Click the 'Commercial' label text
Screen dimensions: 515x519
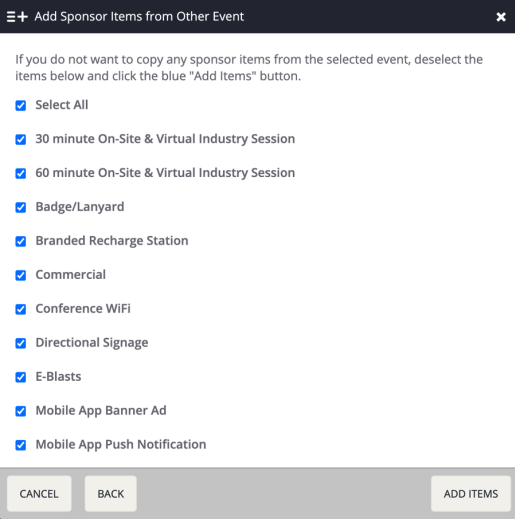point(70,275)
